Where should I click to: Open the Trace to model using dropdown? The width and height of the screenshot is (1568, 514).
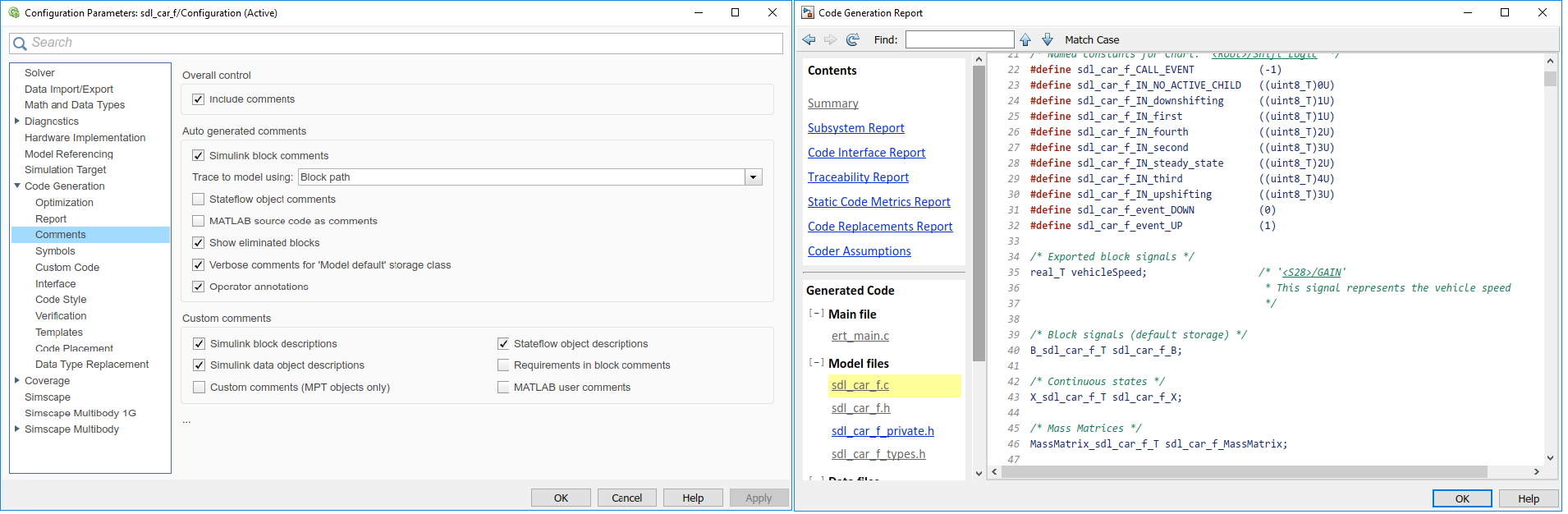pyautogui.click(x=753, y=177)
